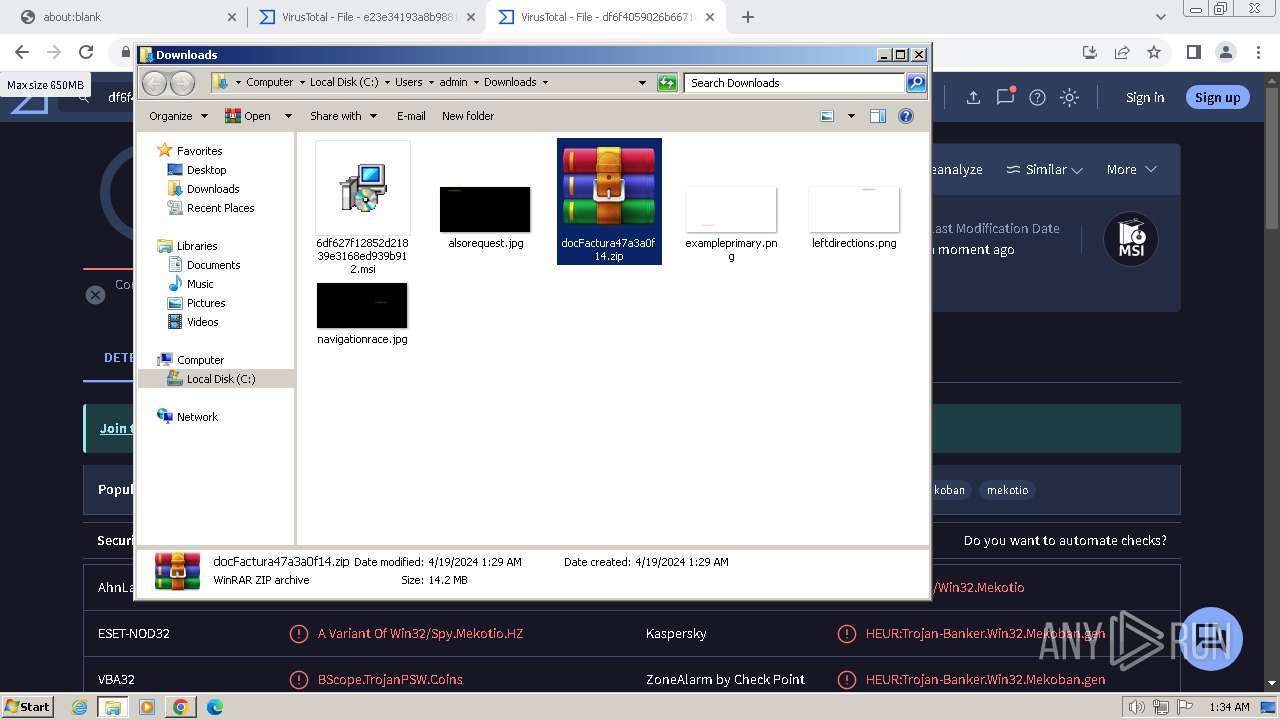The width and height of the screenshot is (1280, 720).
Task: Click the search magnifier in Downloads window
Action: (x=915, y=83)
